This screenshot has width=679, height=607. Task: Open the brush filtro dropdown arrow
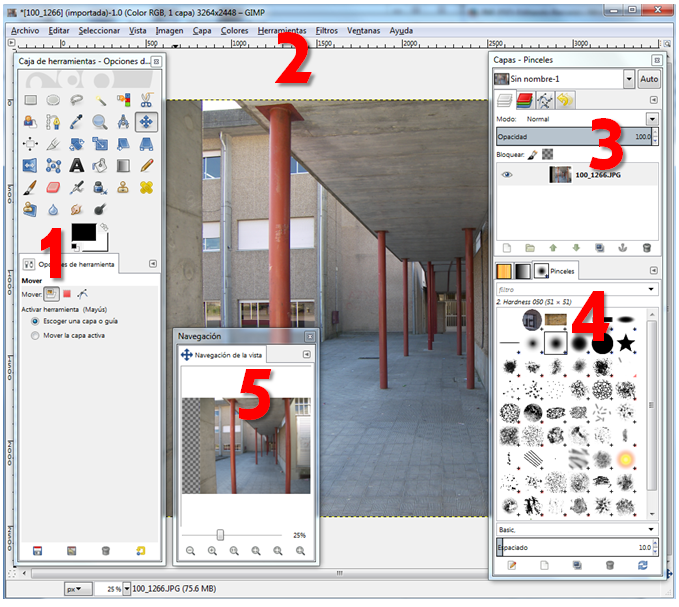pos(651,289)
